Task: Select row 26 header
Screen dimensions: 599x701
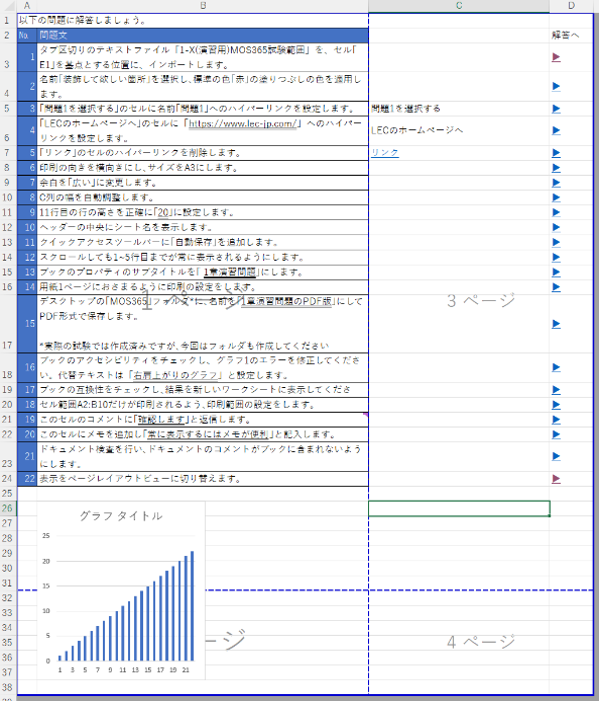Action: pyautogui.click(x=8, y=508)
